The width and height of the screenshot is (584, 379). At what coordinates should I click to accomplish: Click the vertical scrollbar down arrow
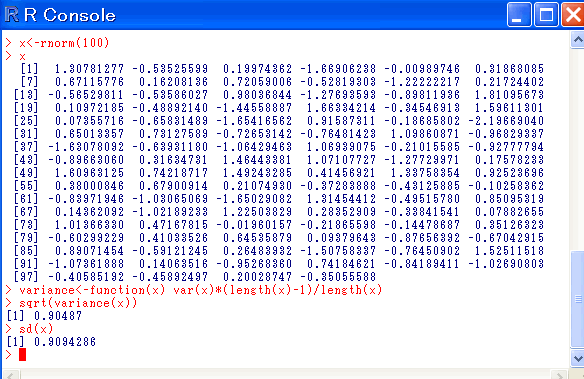(578, 358)
